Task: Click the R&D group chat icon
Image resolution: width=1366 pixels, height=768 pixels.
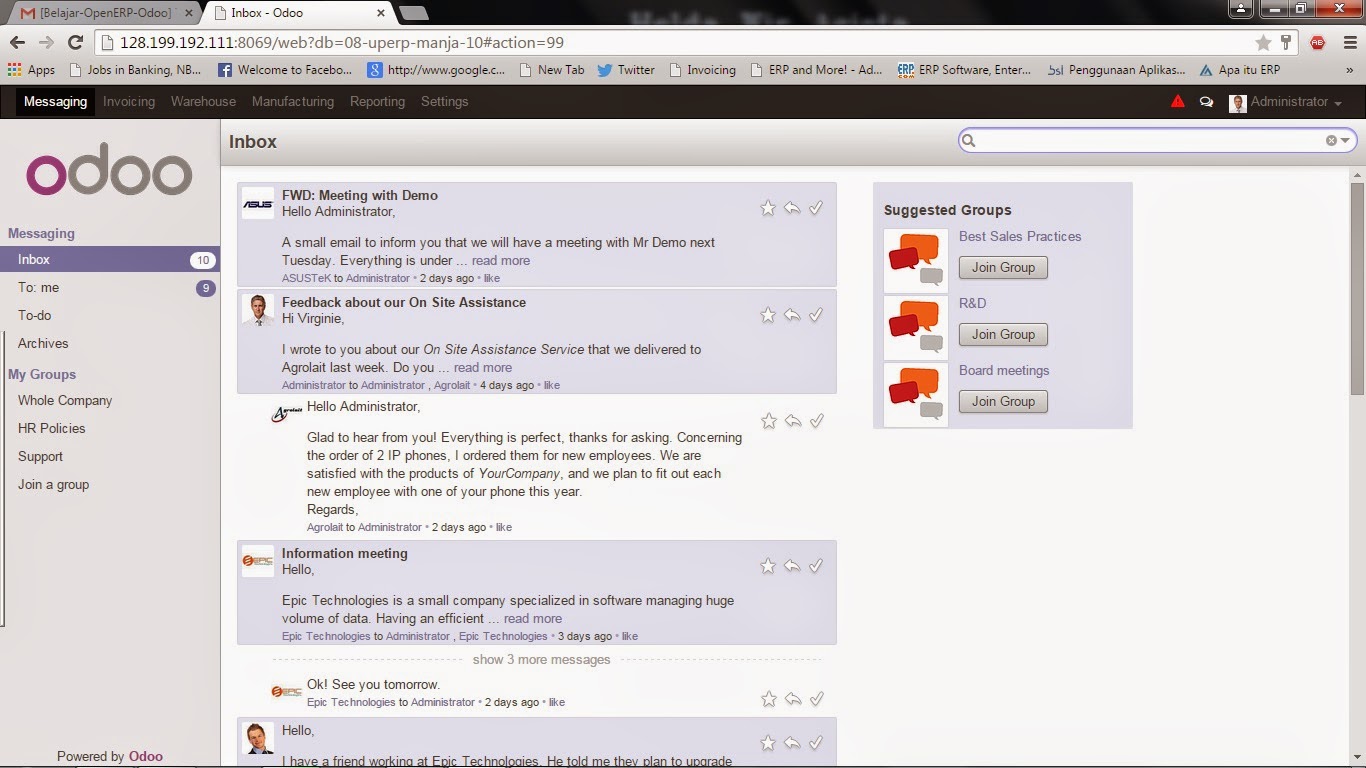Action: click(916, 327)
